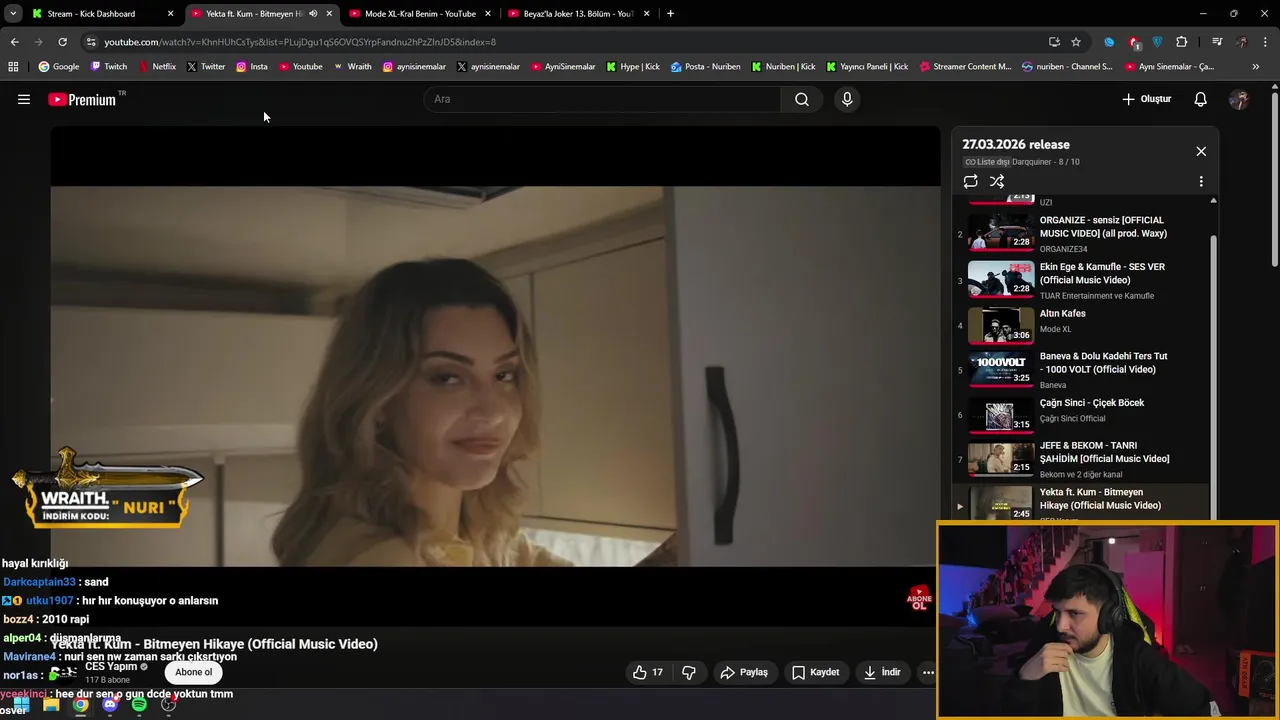Mute the Yekta ft. Kum tab audio icon

click(x=313, y=14)
